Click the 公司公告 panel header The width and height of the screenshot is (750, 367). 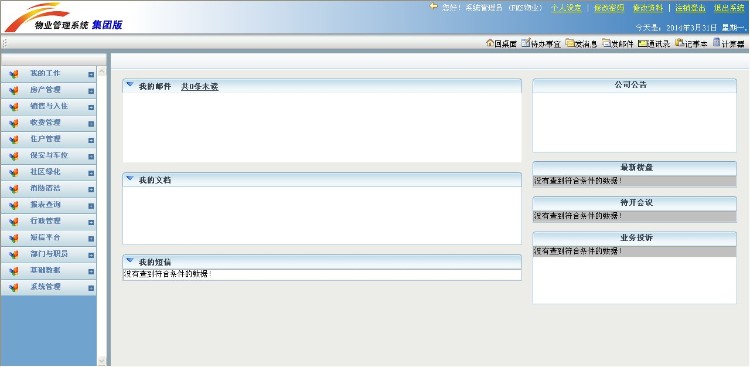(x=634, y=85)
